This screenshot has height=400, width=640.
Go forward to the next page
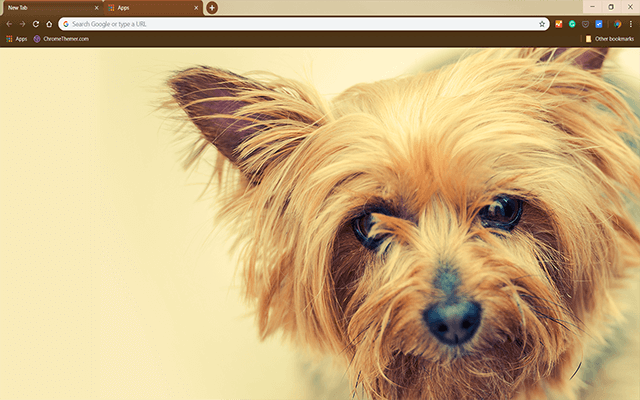coord(22,24)
